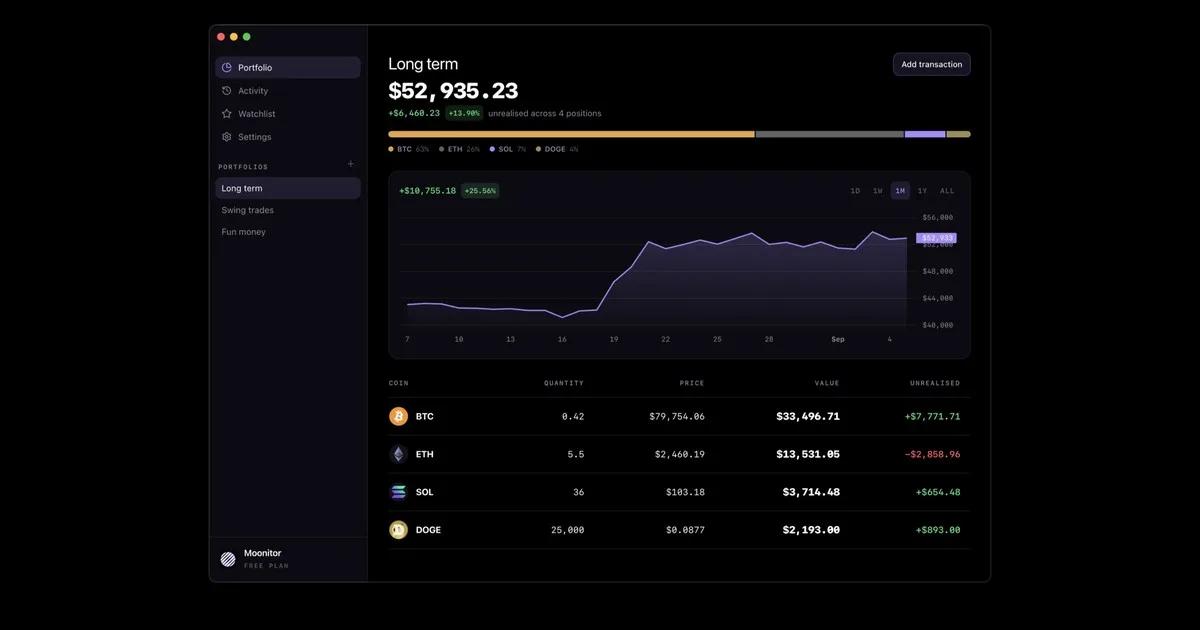
Task: Open the Portfolio section
Action: [x=288, y=68]
